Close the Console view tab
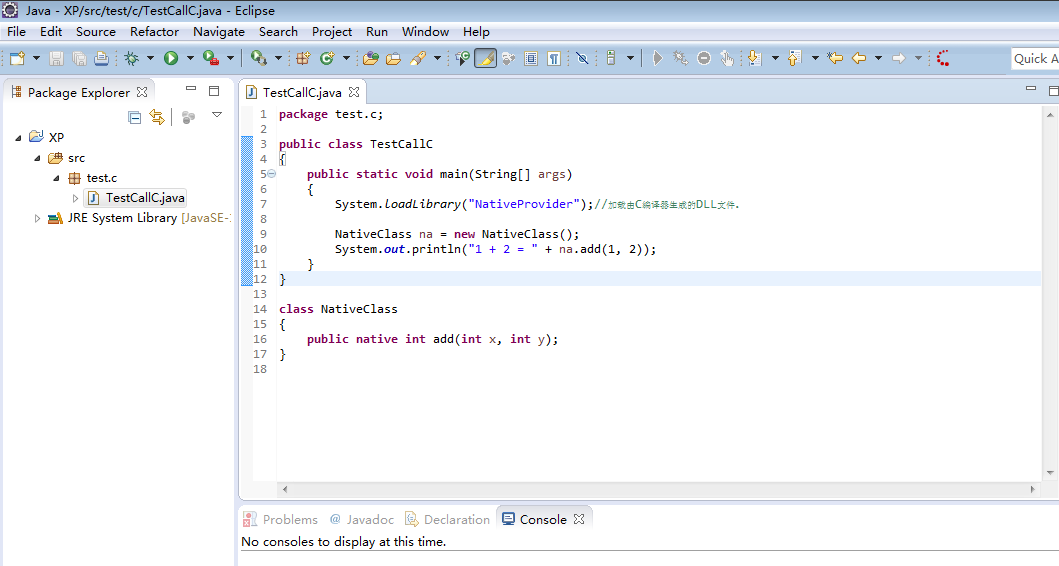This screenshot has width=1059, height=566. click(x=579, y=519)
